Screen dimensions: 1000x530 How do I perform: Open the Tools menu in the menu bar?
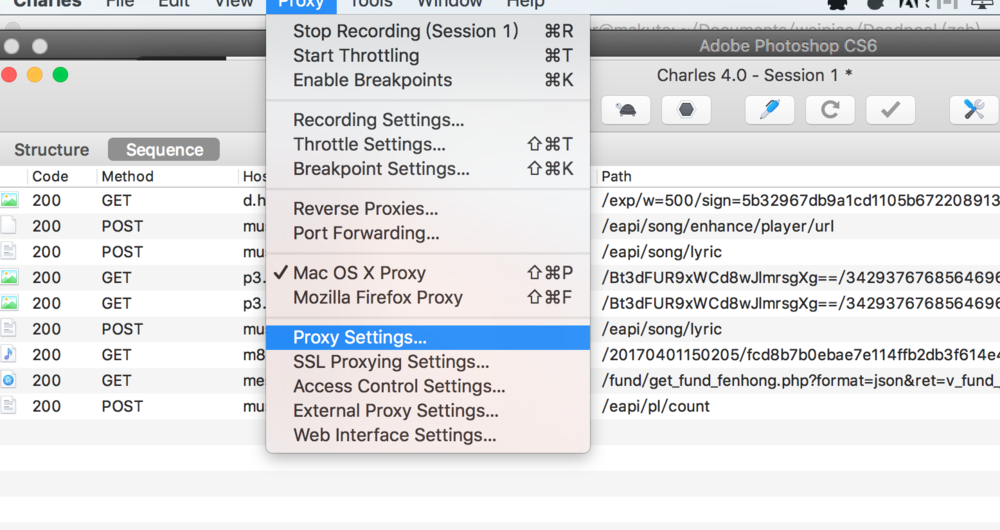[370, 4]
